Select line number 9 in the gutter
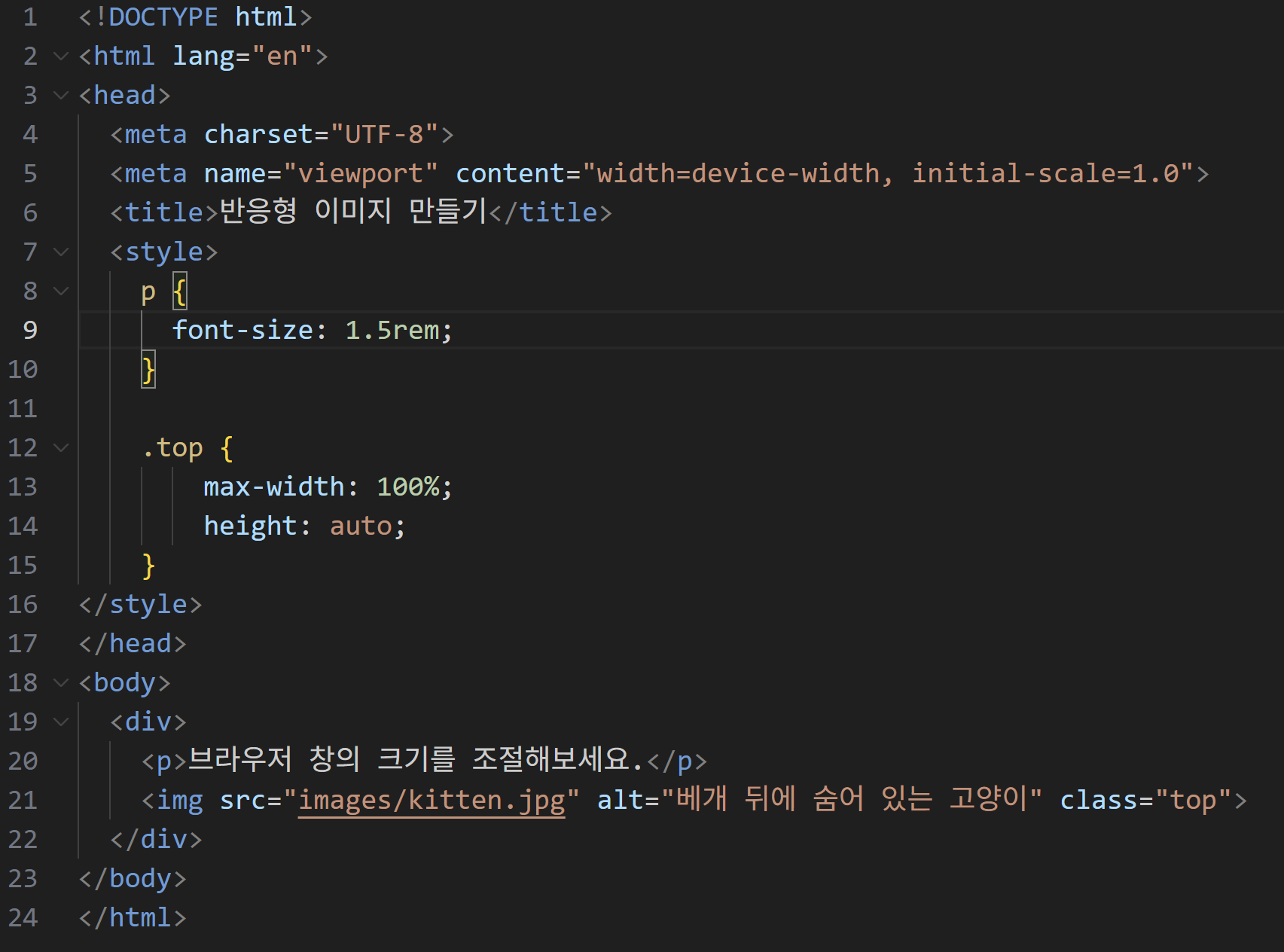The height and width of the screenshot is (952, 1284). coord(30,330)
